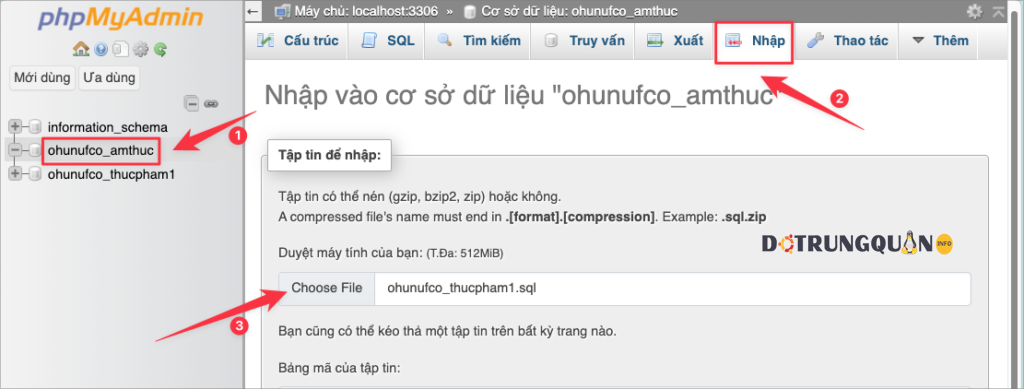The image size is (1024, 389).
Task: Hide navigation panel with the left arrow button
Action: click(253, 11)
